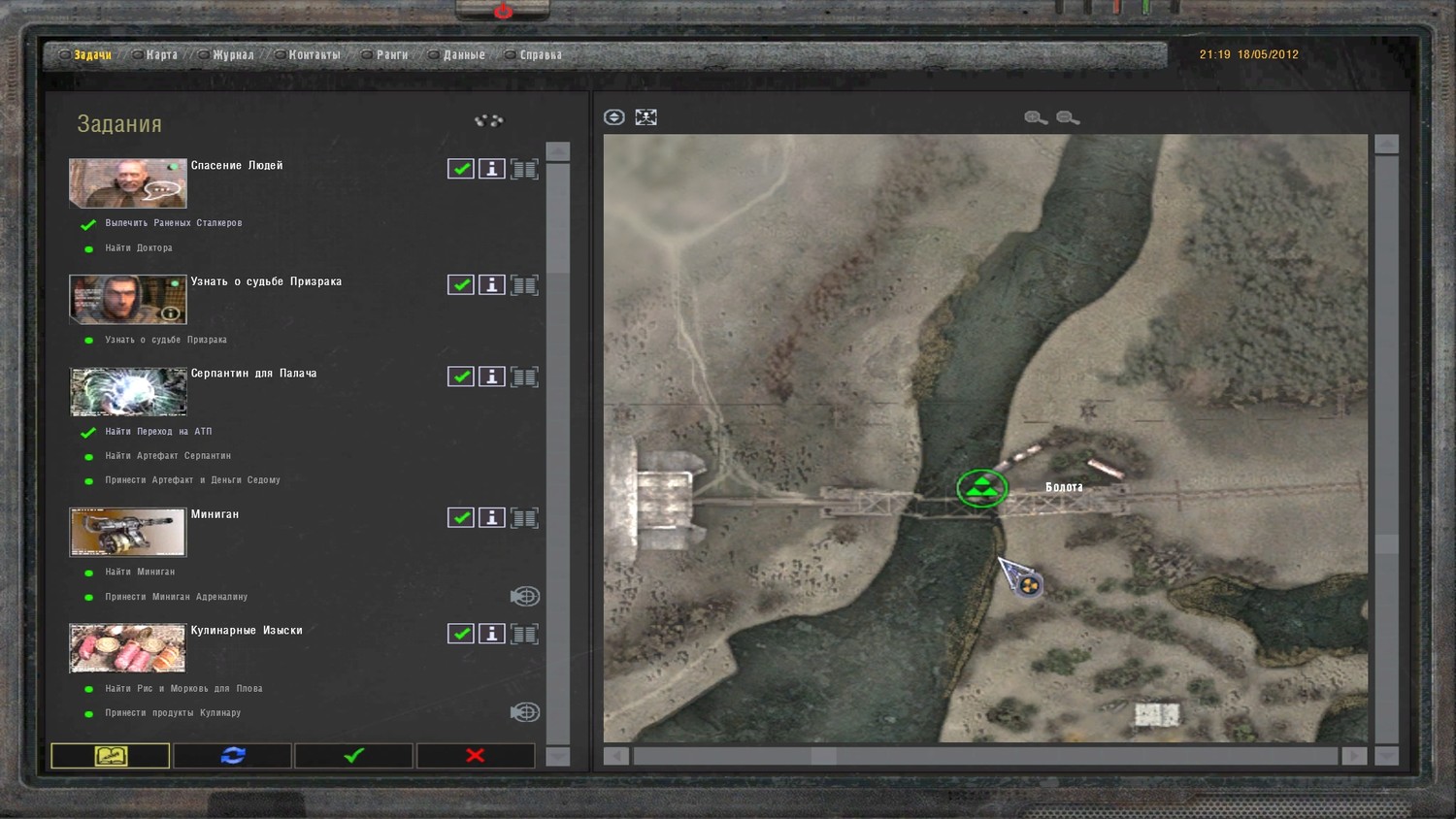Click the Серпантин artifact thumbnail
Image resolution: width=1456 pixels, height=819 pixels.
(128, 391)
